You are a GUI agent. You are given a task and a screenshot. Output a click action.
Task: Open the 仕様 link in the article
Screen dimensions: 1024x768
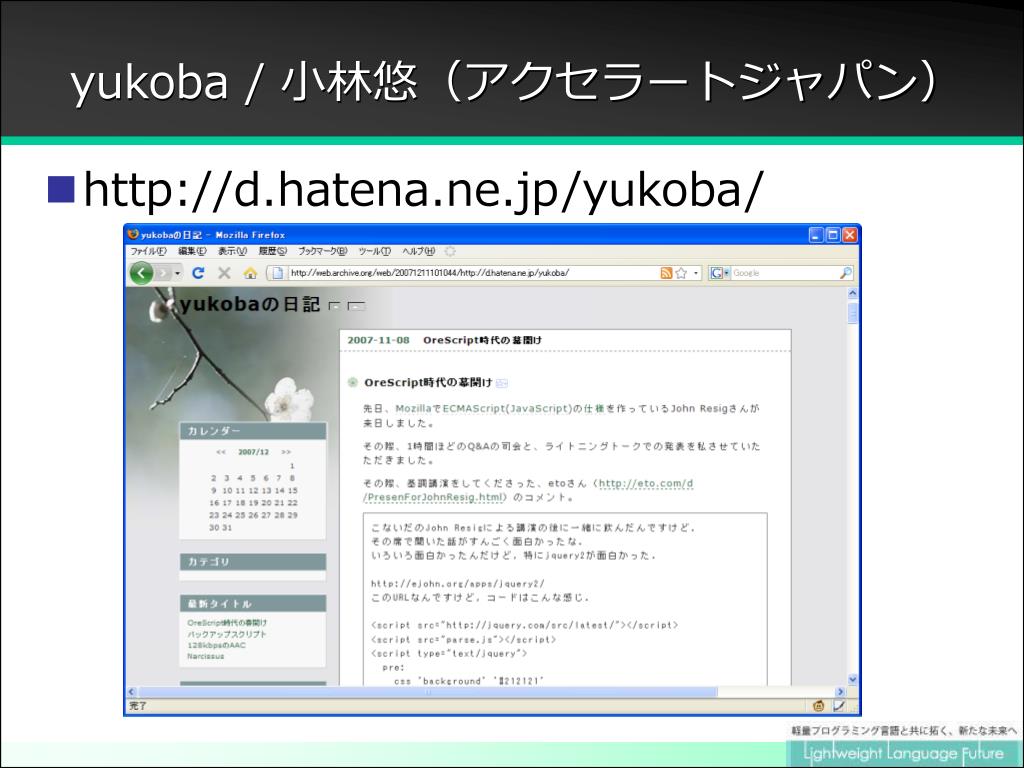(x=594, y=409)
